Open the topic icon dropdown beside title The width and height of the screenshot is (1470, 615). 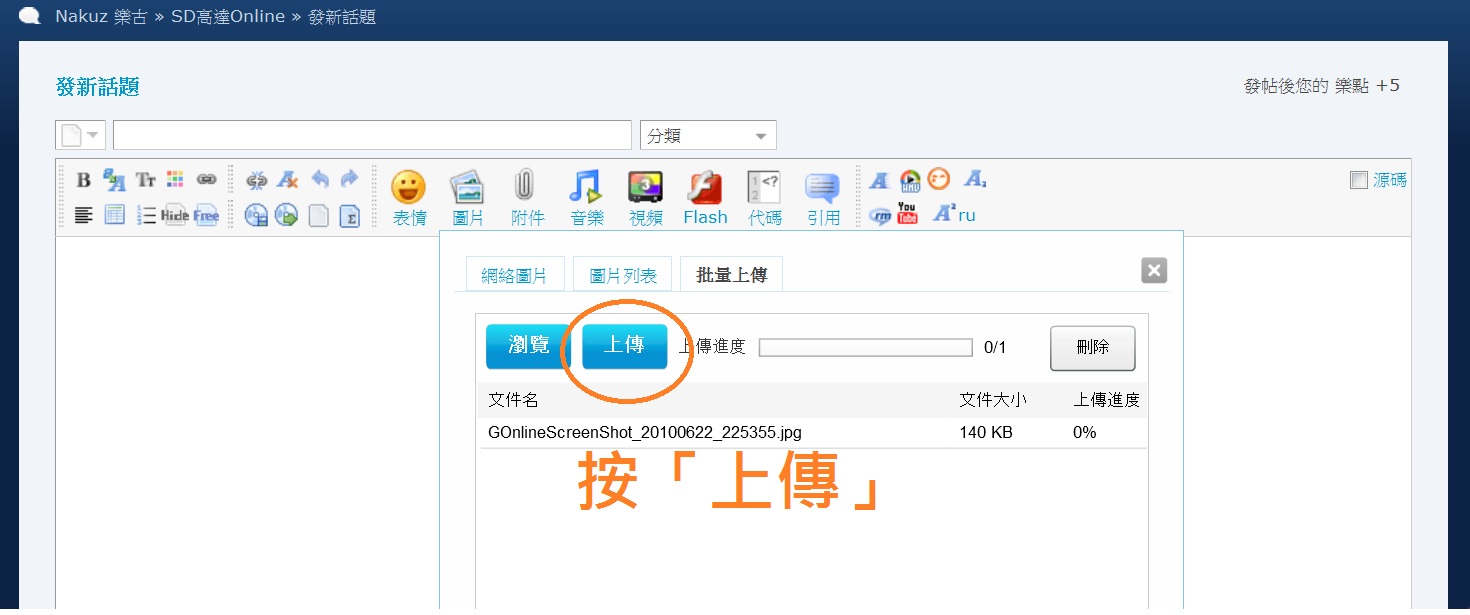coord(81,136)
